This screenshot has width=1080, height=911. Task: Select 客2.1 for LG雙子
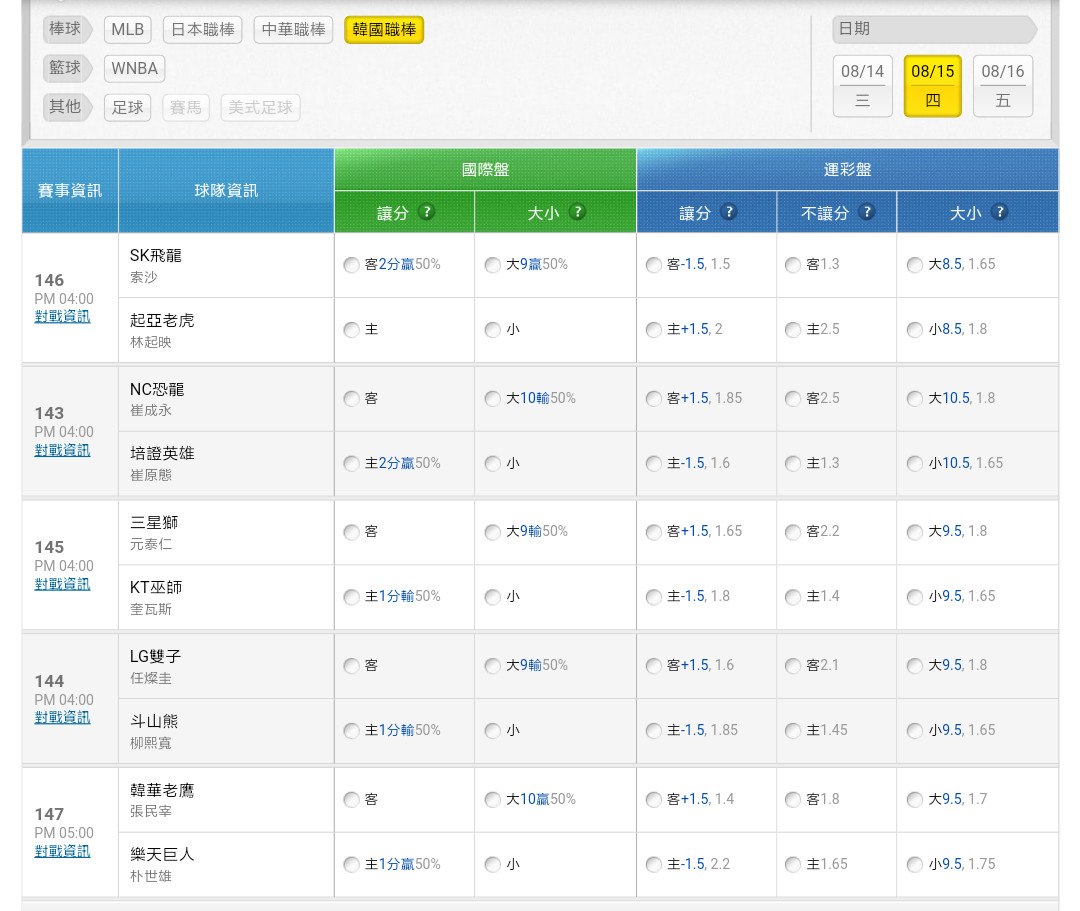(x=793, y=667)
